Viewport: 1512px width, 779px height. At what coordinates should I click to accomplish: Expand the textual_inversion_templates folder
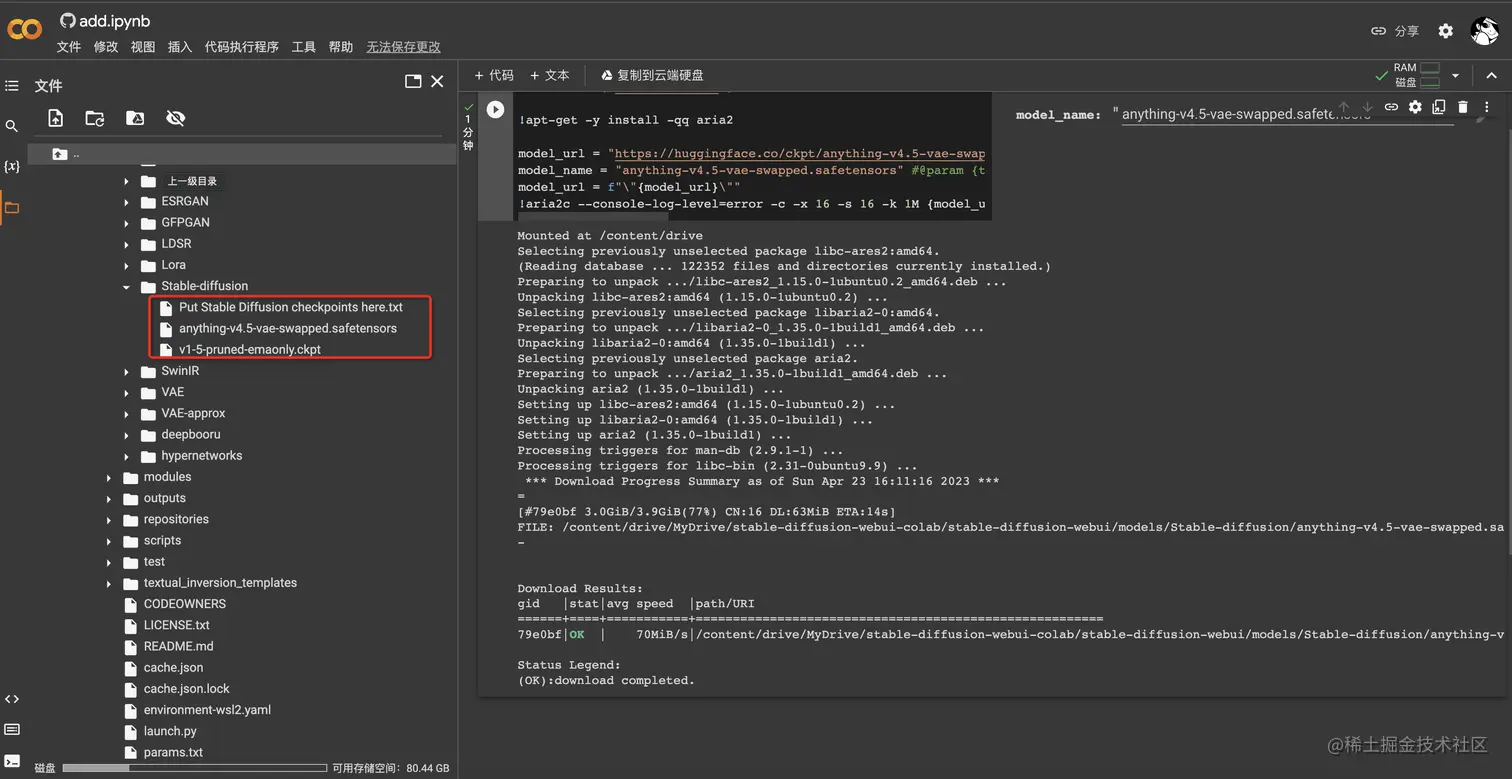click(x=108, y=583)
